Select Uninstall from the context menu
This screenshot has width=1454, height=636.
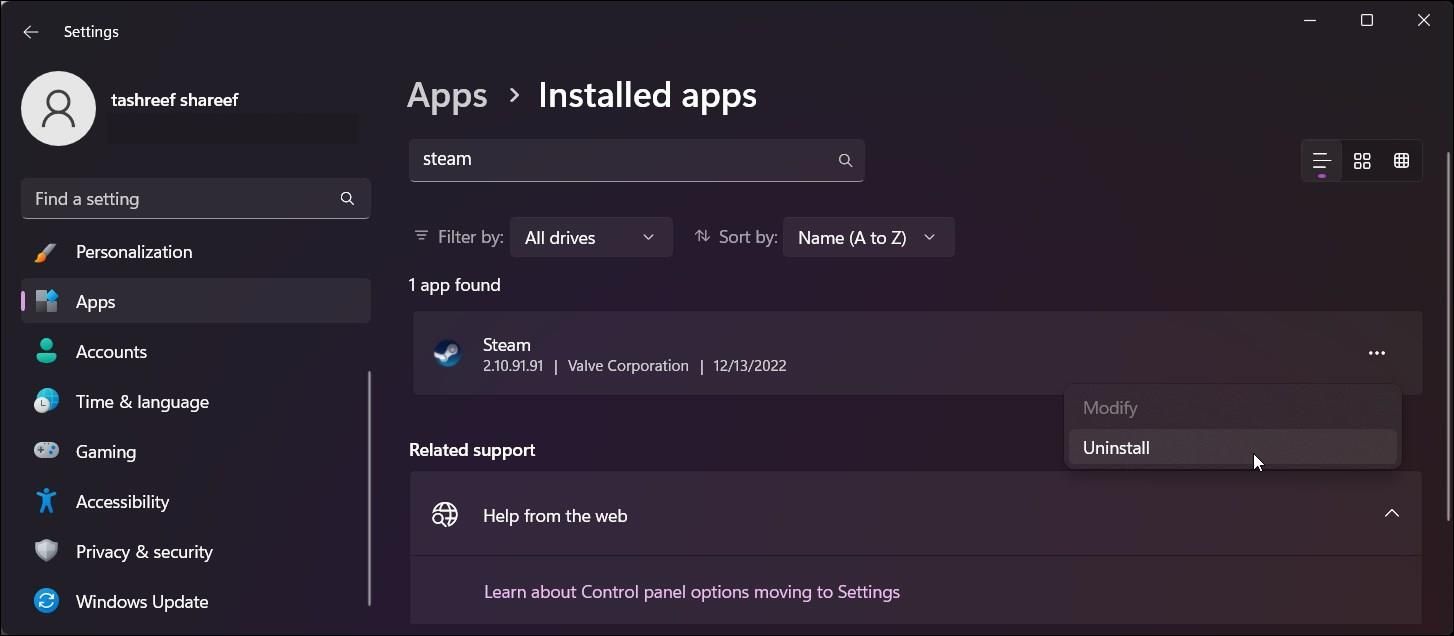point(1116,447)
